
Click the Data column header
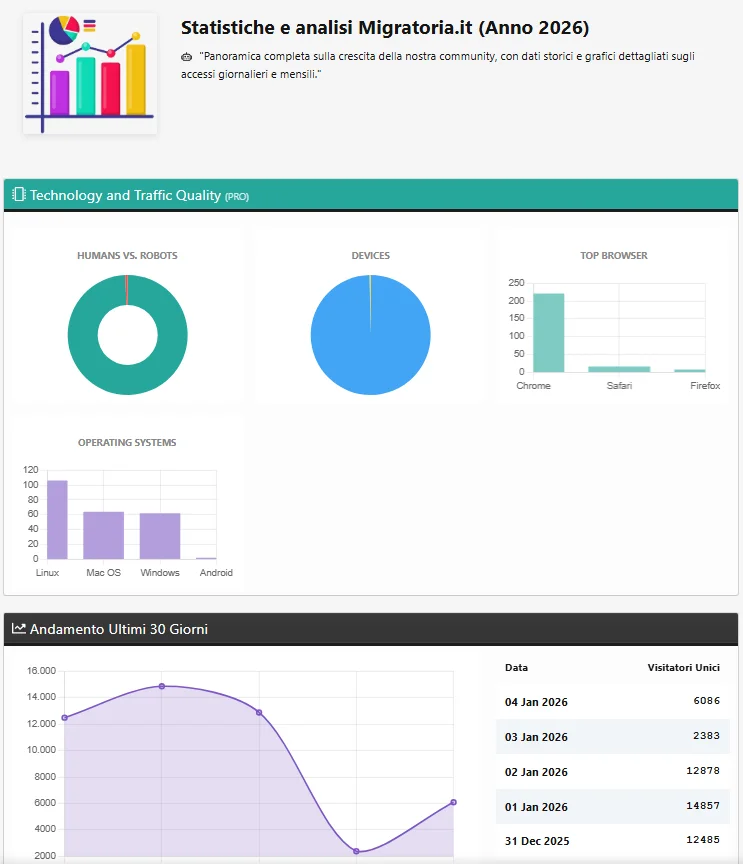click(516, 667)
